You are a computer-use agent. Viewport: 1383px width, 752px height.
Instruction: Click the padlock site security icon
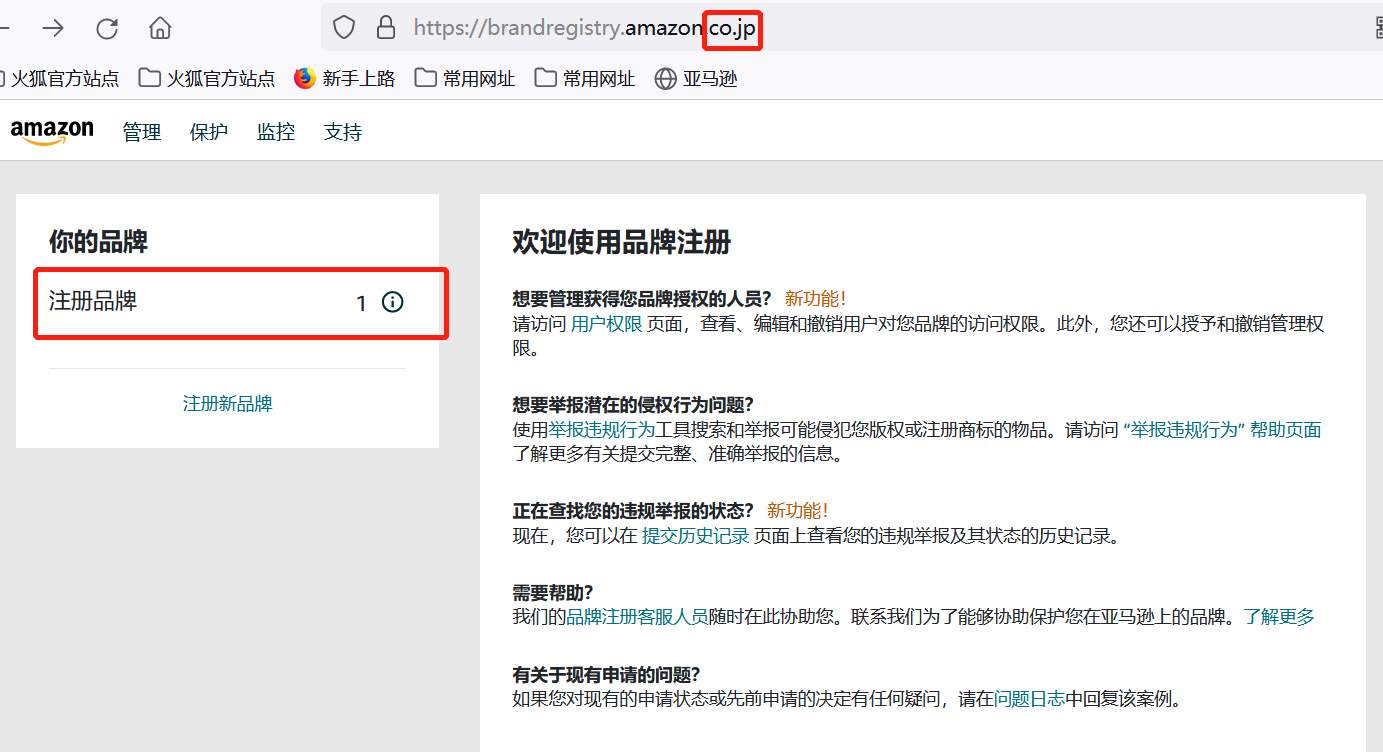tap(385, 28)
